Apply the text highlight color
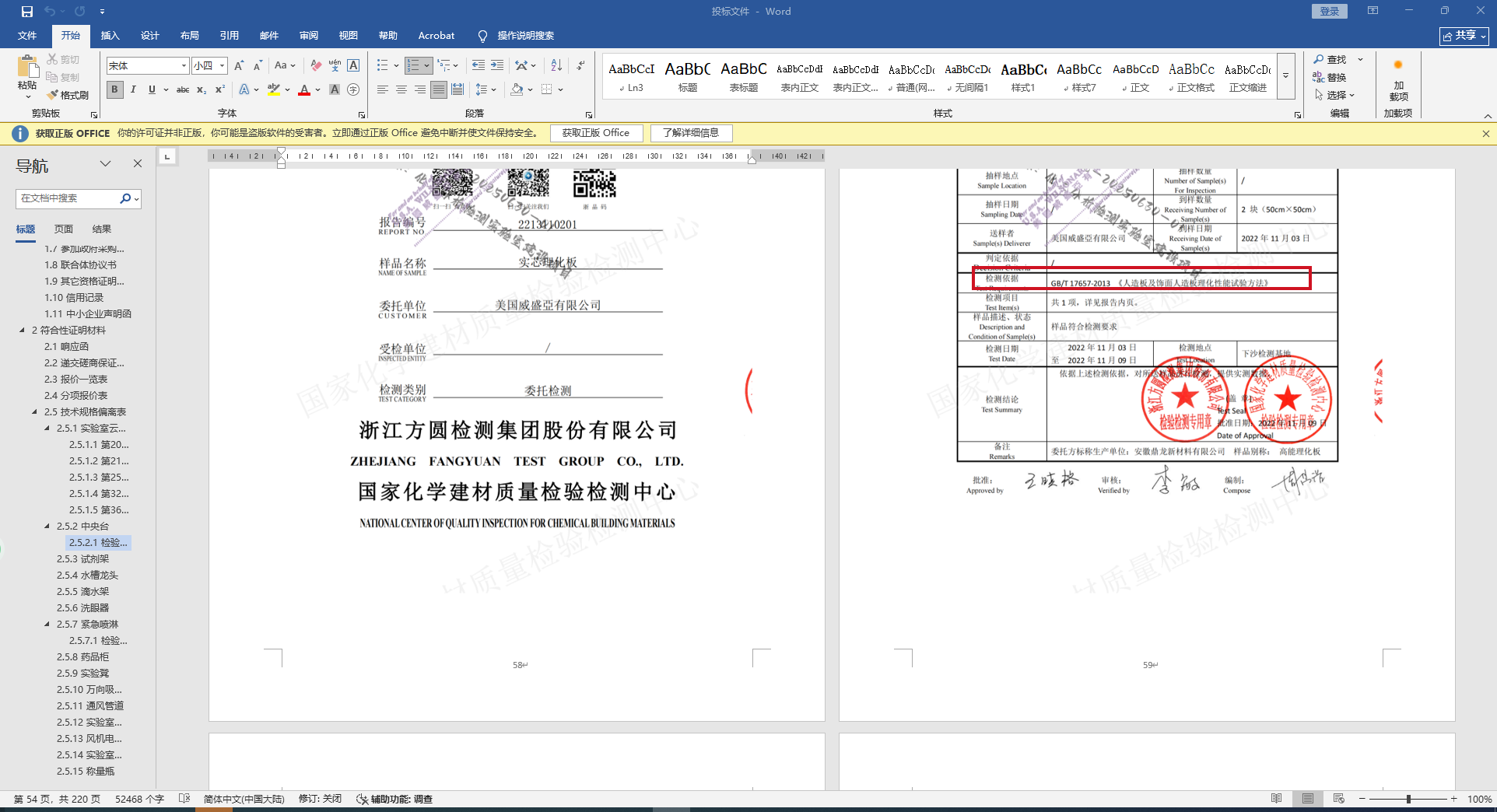This screenshot has height=812, width=1497. click(x=273, y=89)
